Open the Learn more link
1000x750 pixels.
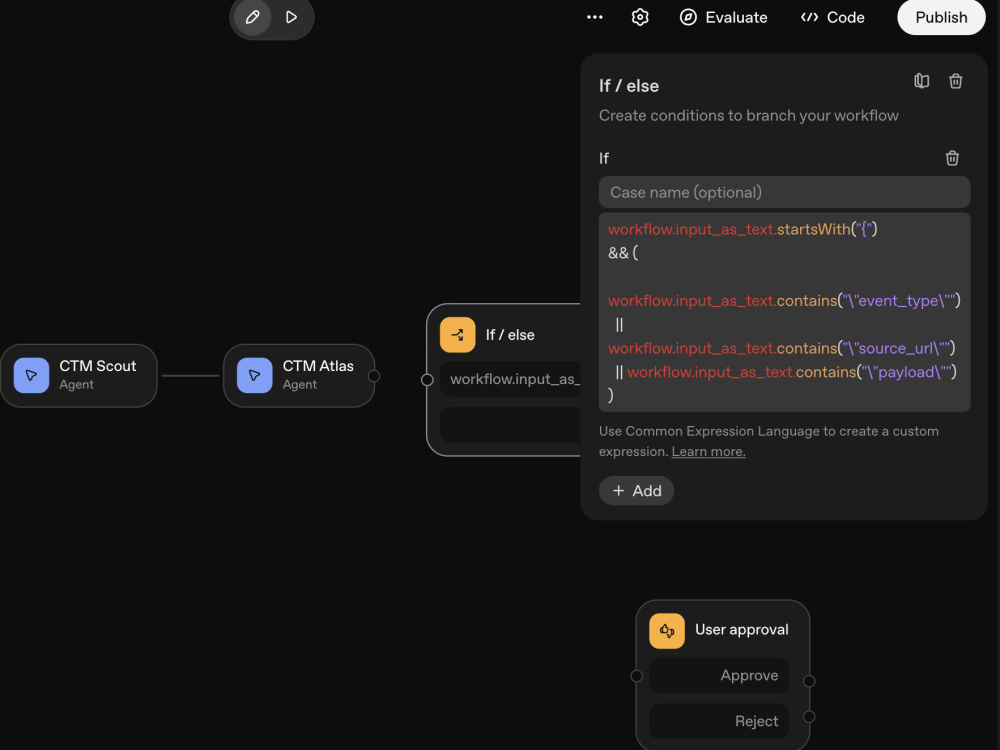pos(709,452)
